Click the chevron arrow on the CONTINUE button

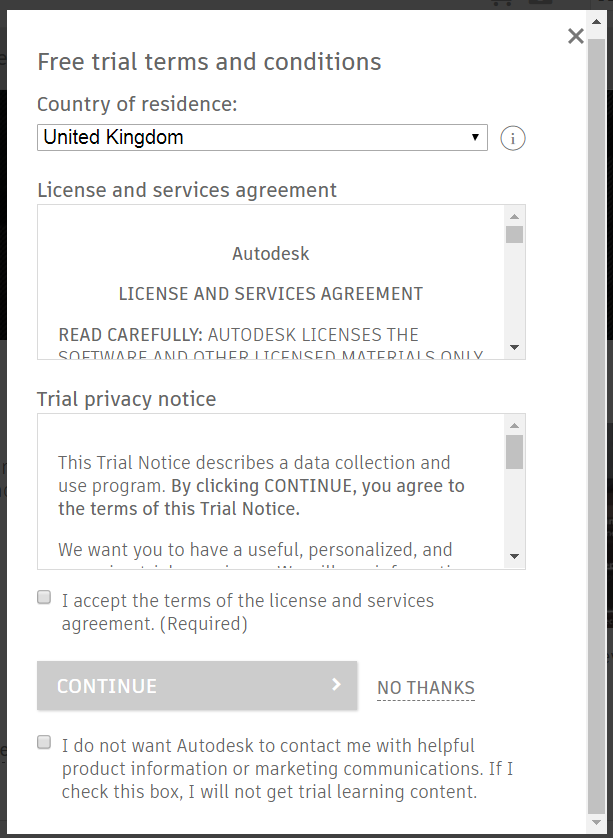click(336, 684)
